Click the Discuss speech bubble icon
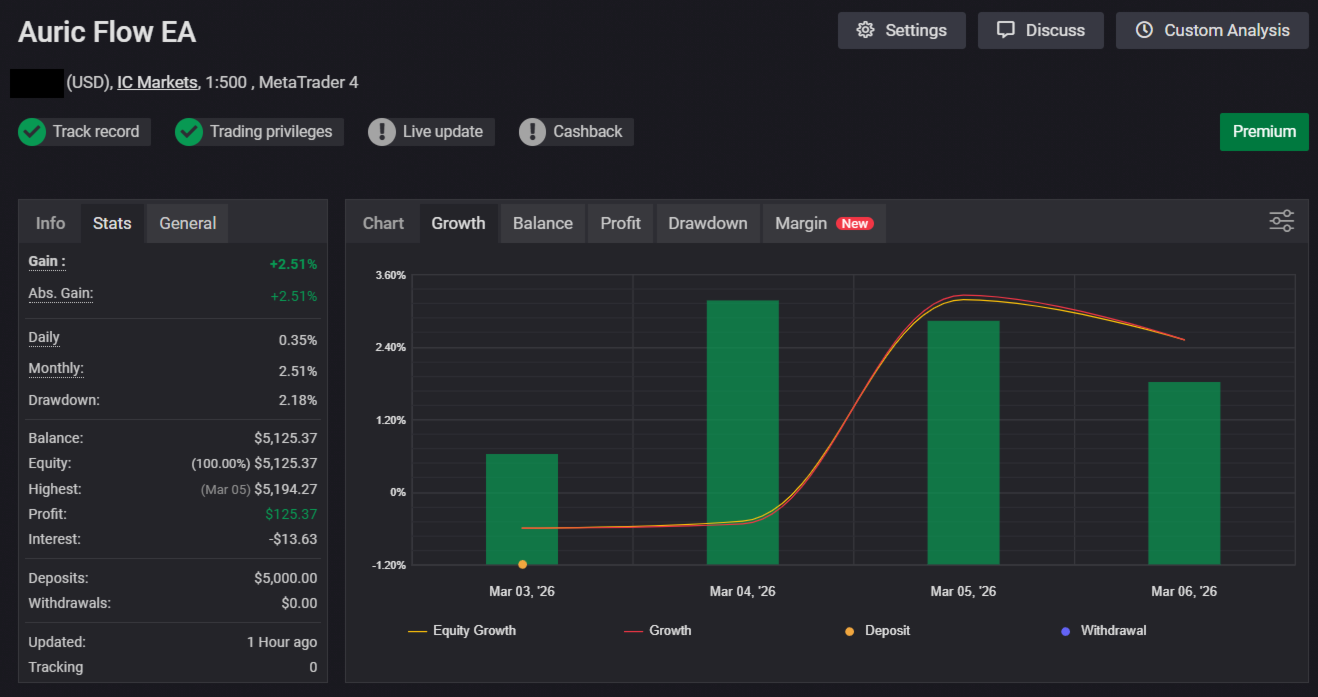 coord(1006,30)
